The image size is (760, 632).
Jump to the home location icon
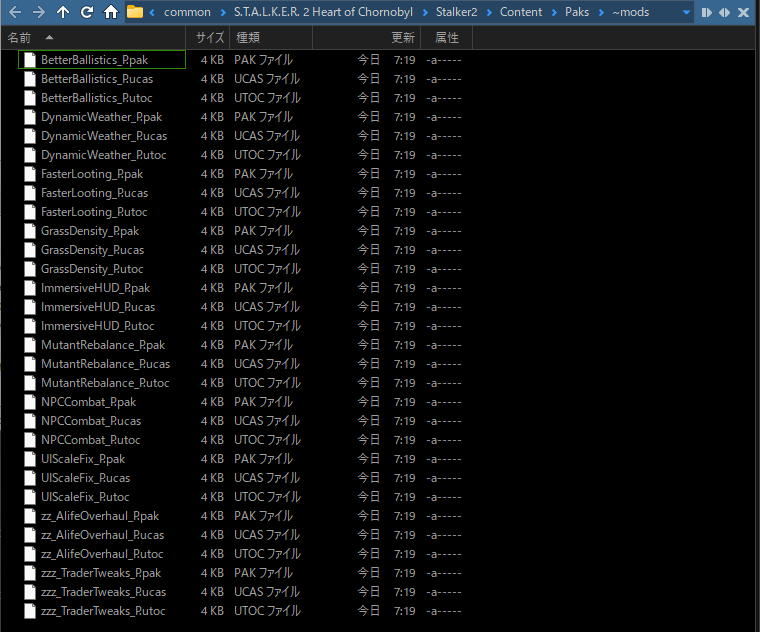(x=111, y=12)
